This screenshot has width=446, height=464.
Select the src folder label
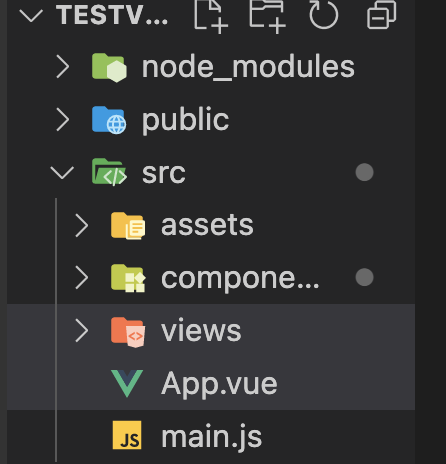pos(164,173)
